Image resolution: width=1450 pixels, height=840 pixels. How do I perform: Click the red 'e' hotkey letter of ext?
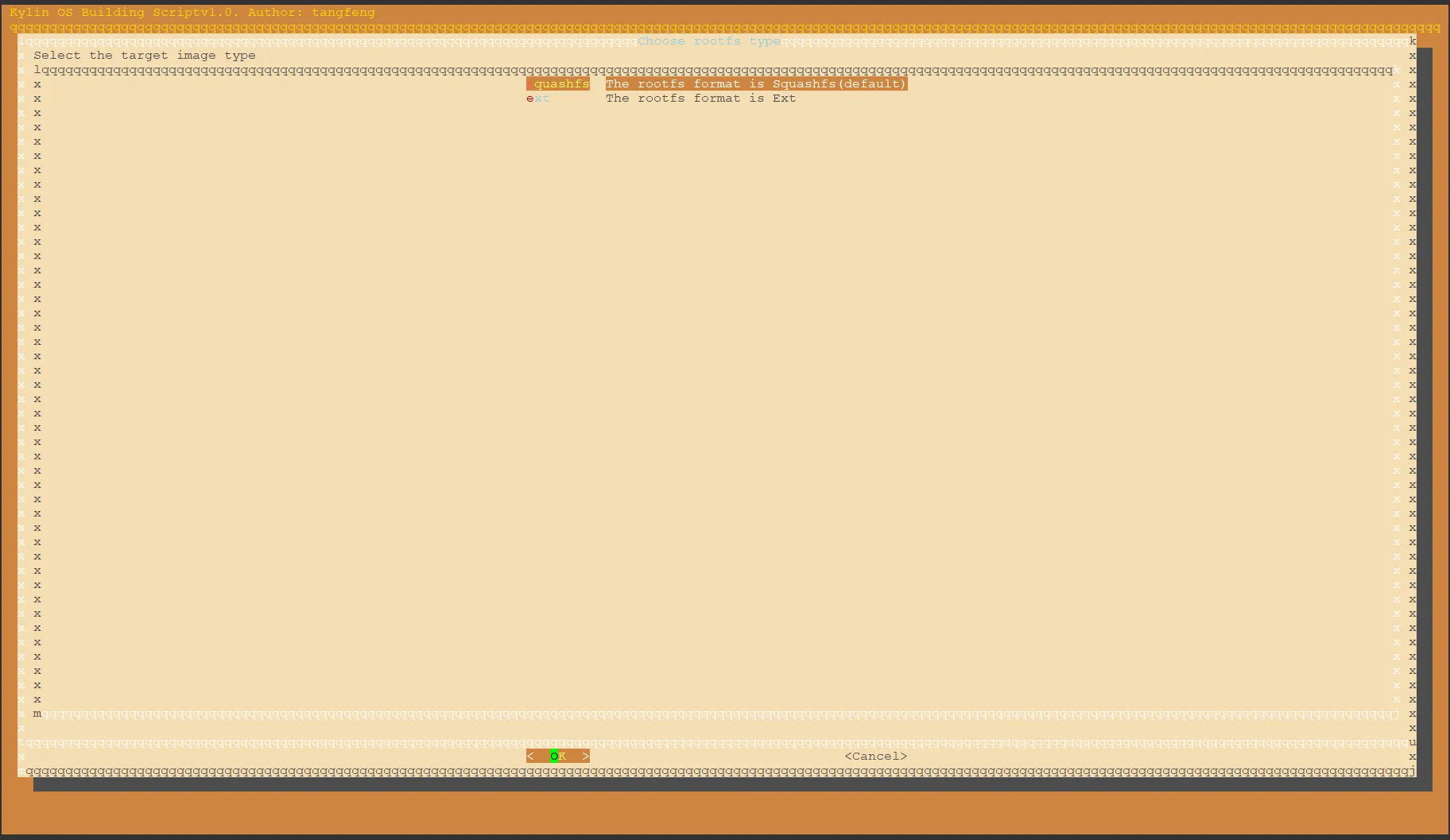coord(530,99)
